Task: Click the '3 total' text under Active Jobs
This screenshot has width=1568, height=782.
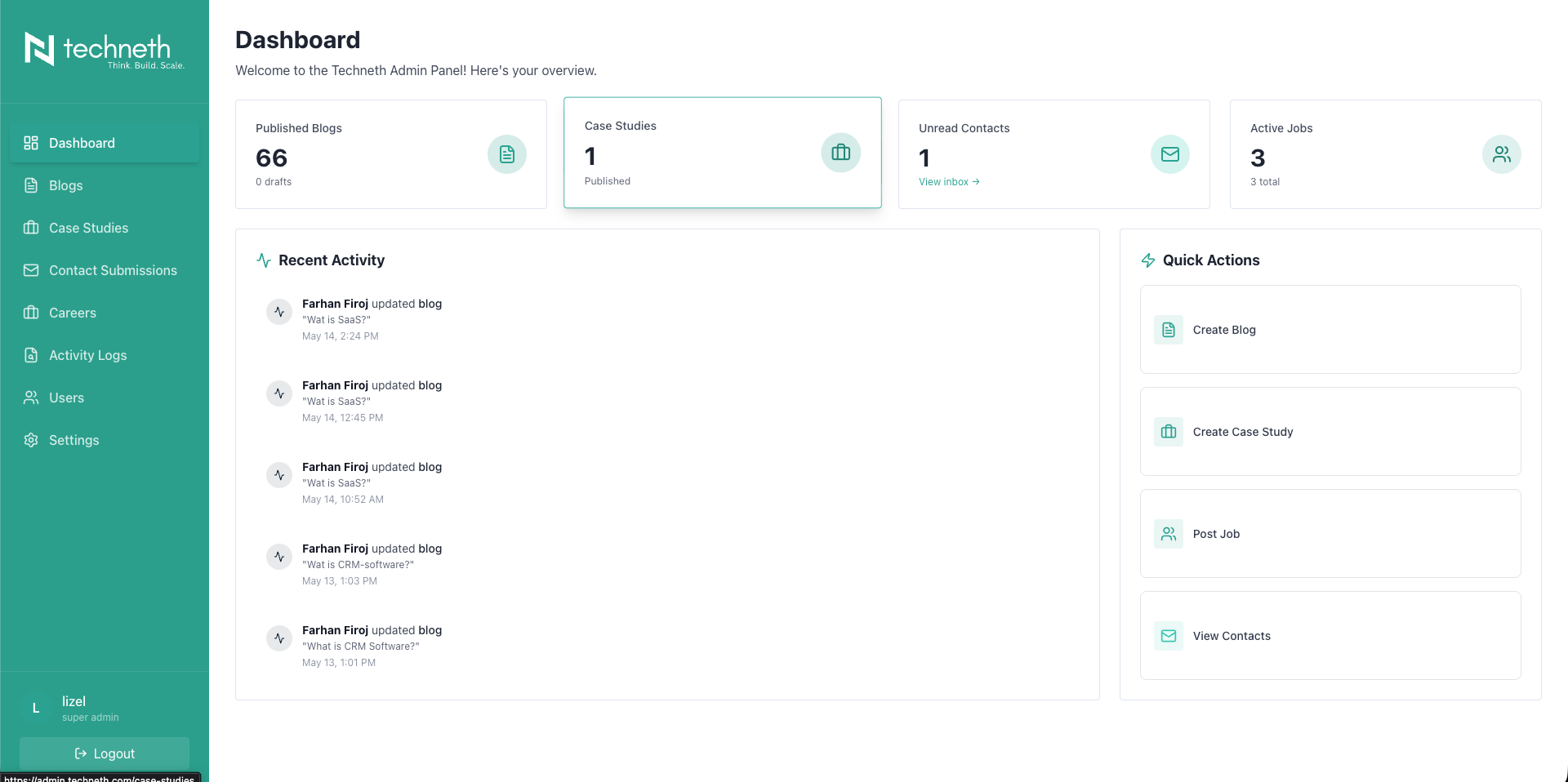Action: [x=1265, y=182]
